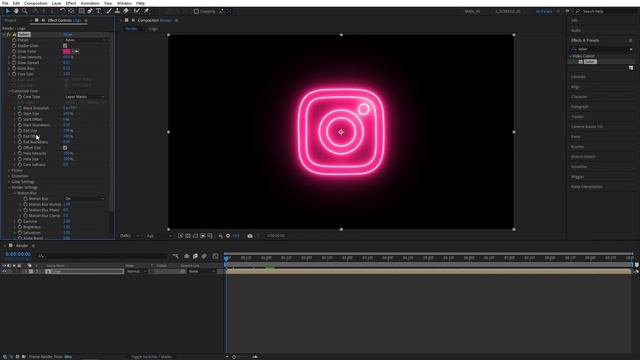Open the Animation menu
640x360 pixels.
[x=90, y=3]
